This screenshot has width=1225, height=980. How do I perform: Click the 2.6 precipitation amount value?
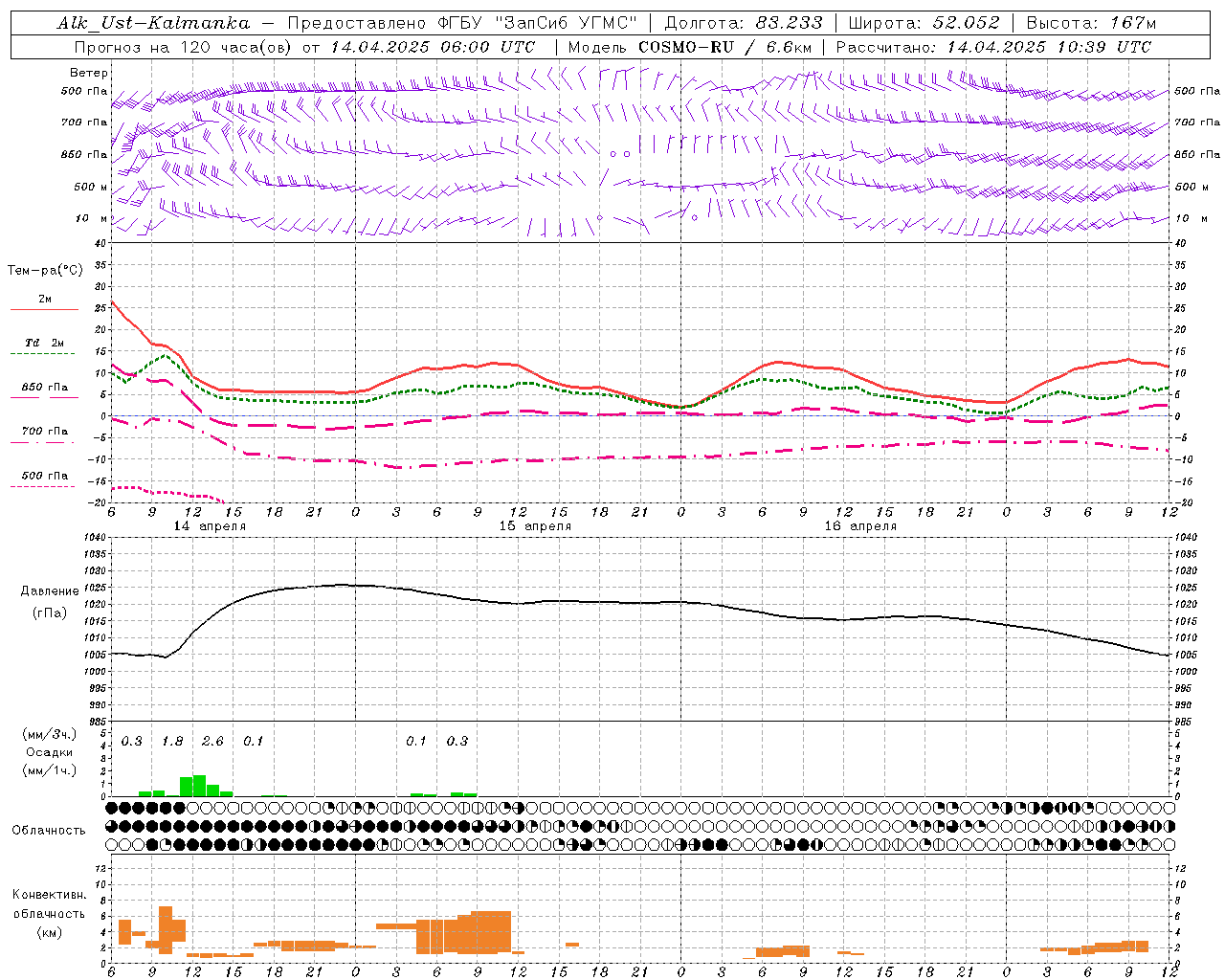pos(212,742)
